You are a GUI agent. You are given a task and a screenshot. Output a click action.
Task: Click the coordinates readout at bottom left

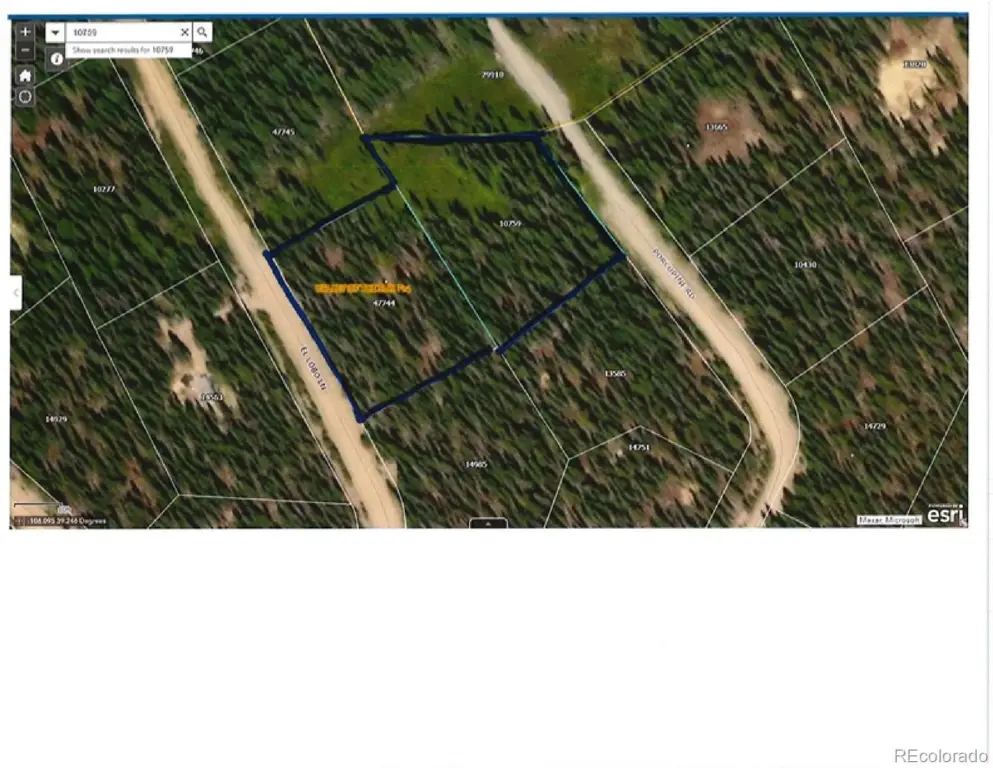click(x=62, y=521)
